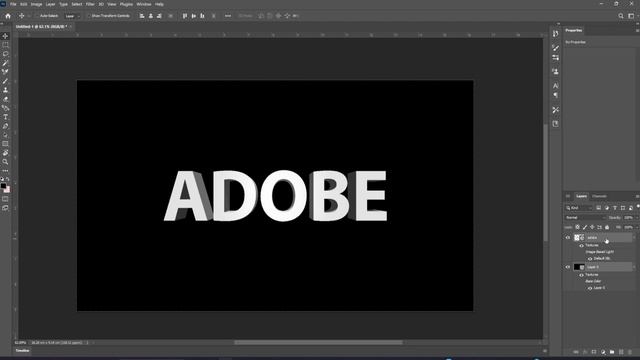
Task: Toggle lock all on layer
Action: pos(607,227)
